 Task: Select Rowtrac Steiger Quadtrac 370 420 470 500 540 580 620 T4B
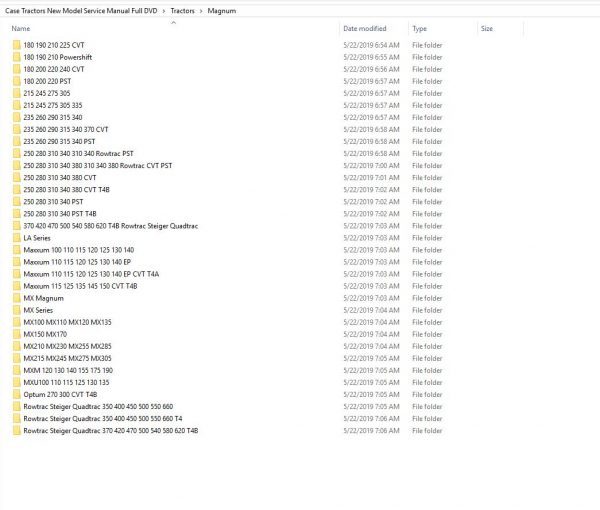coord(111,431)
